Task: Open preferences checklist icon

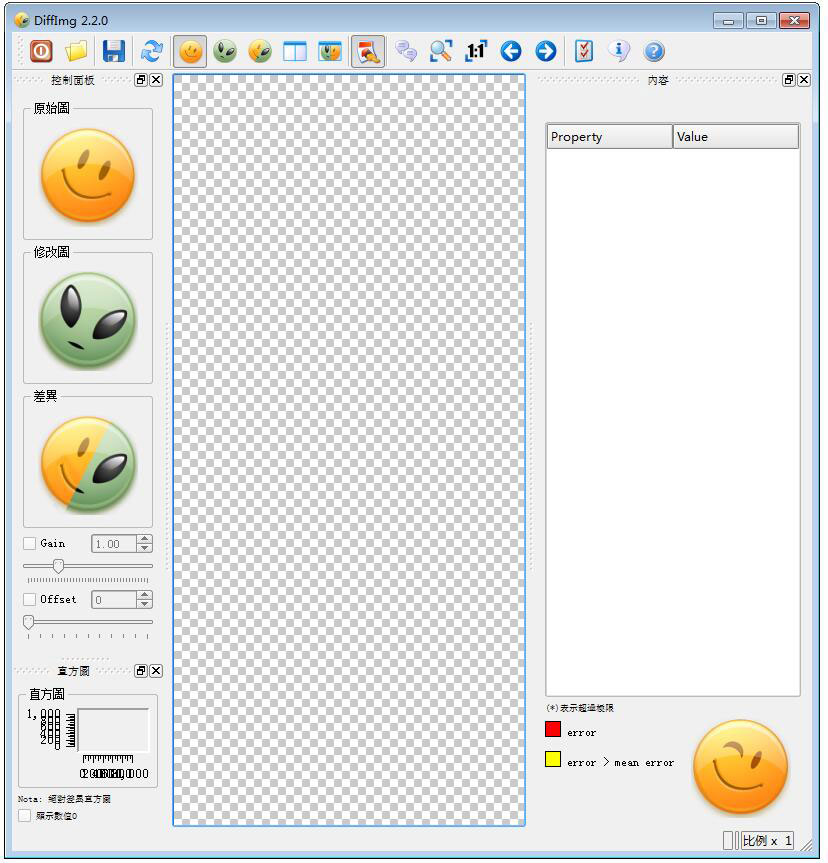Action: click(x=584, y=51)
